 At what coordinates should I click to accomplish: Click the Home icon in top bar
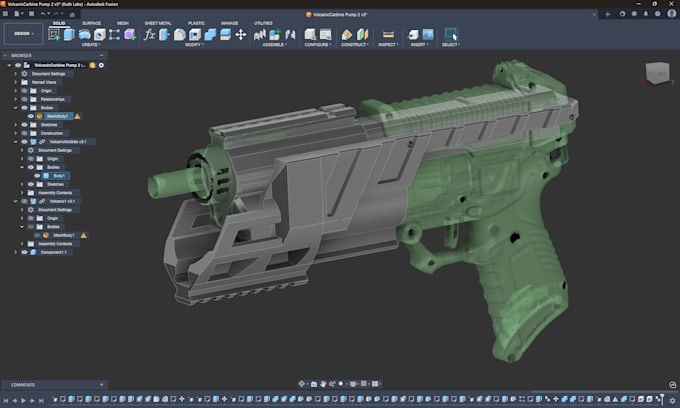point(72,14)
